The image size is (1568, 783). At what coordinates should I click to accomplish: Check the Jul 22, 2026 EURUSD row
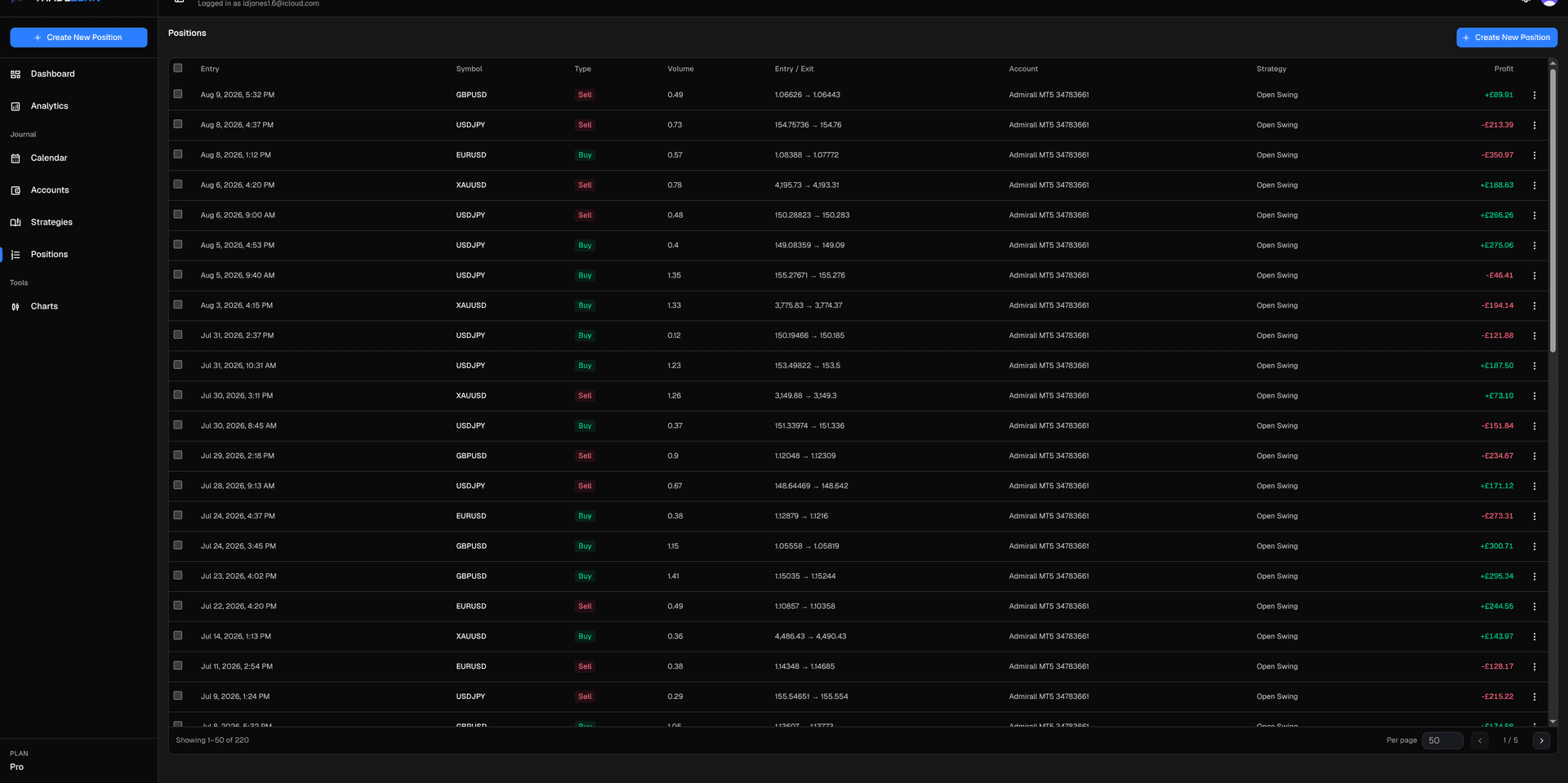(x=178, y=606)
